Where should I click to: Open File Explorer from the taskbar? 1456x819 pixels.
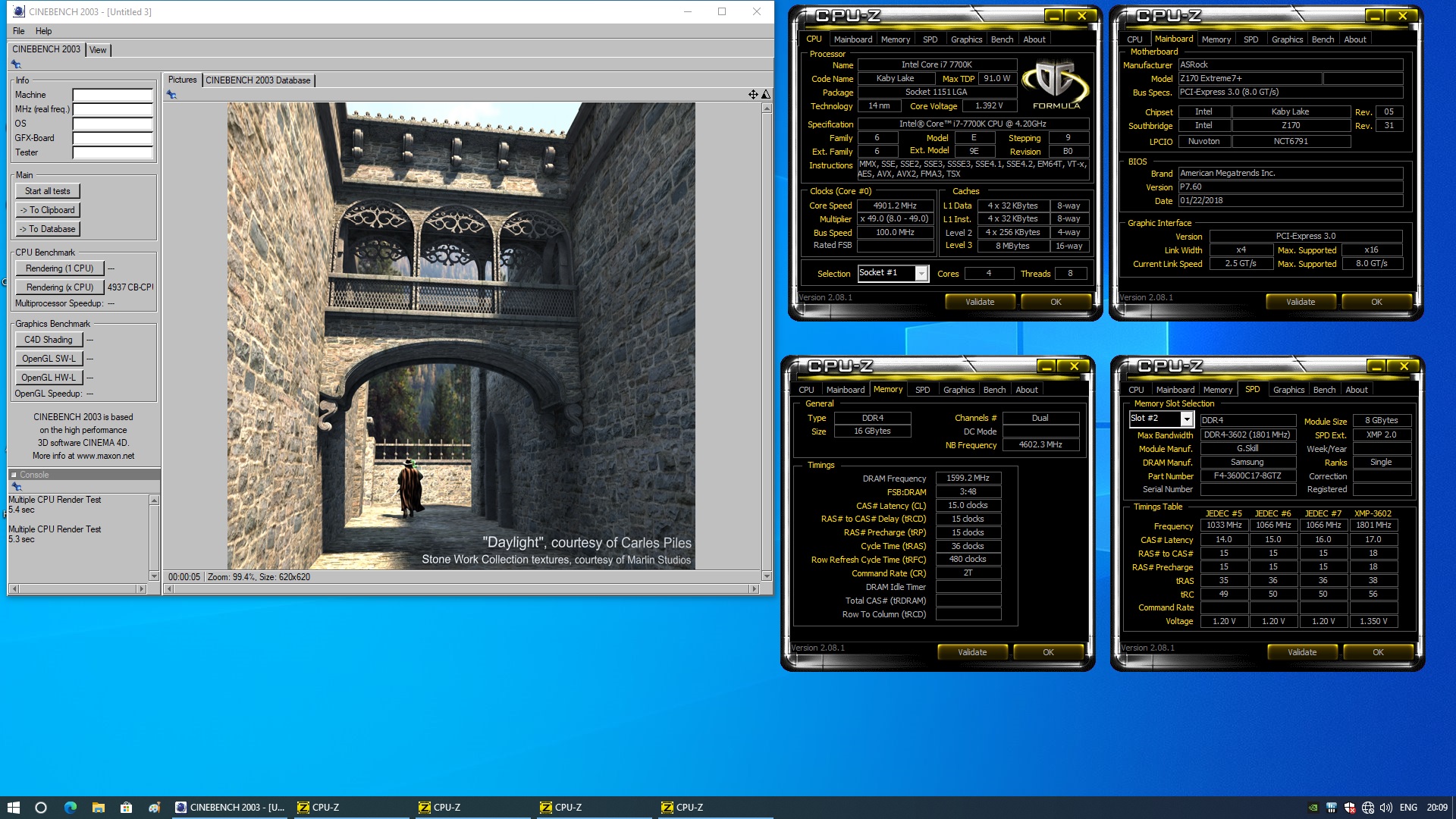tap(98, 808)
